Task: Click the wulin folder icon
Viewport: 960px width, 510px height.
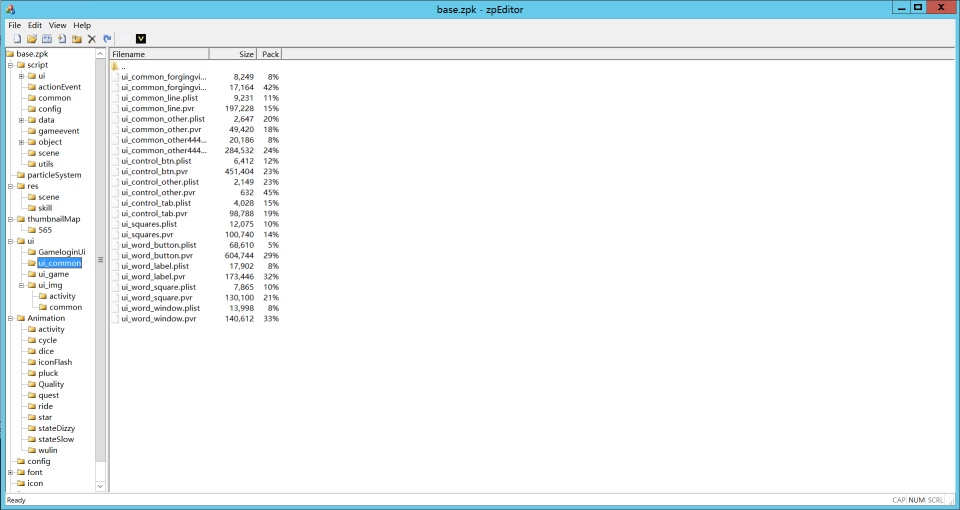Action: point(32,451)
